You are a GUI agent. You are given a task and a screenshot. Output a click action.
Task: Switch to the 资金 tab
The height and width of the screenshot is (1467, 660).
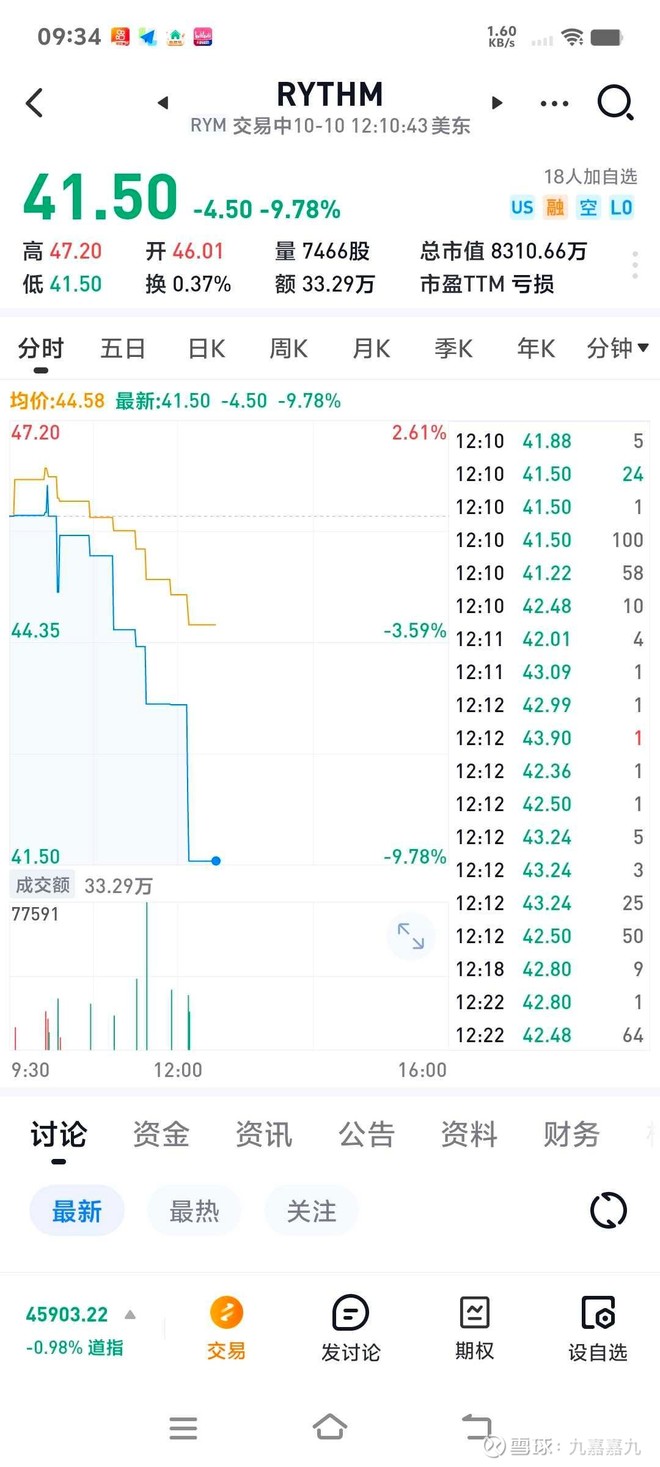161,1134
